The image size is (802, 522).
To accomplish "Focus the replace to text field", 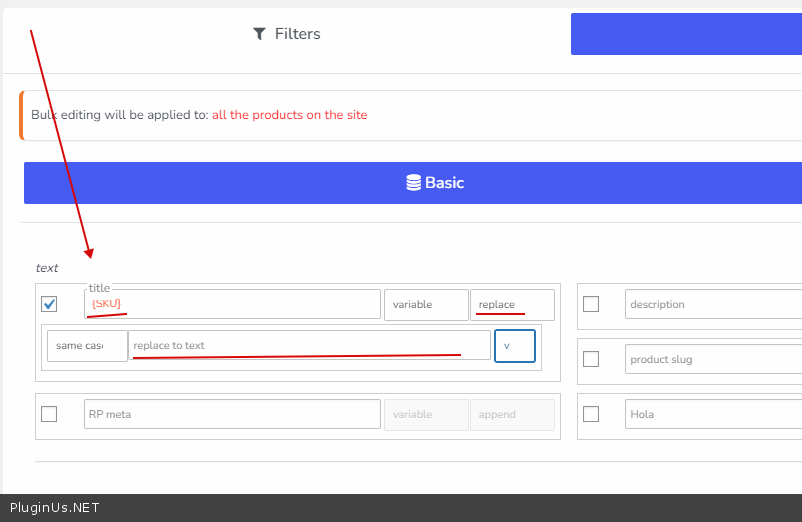I will coord(310,346).
